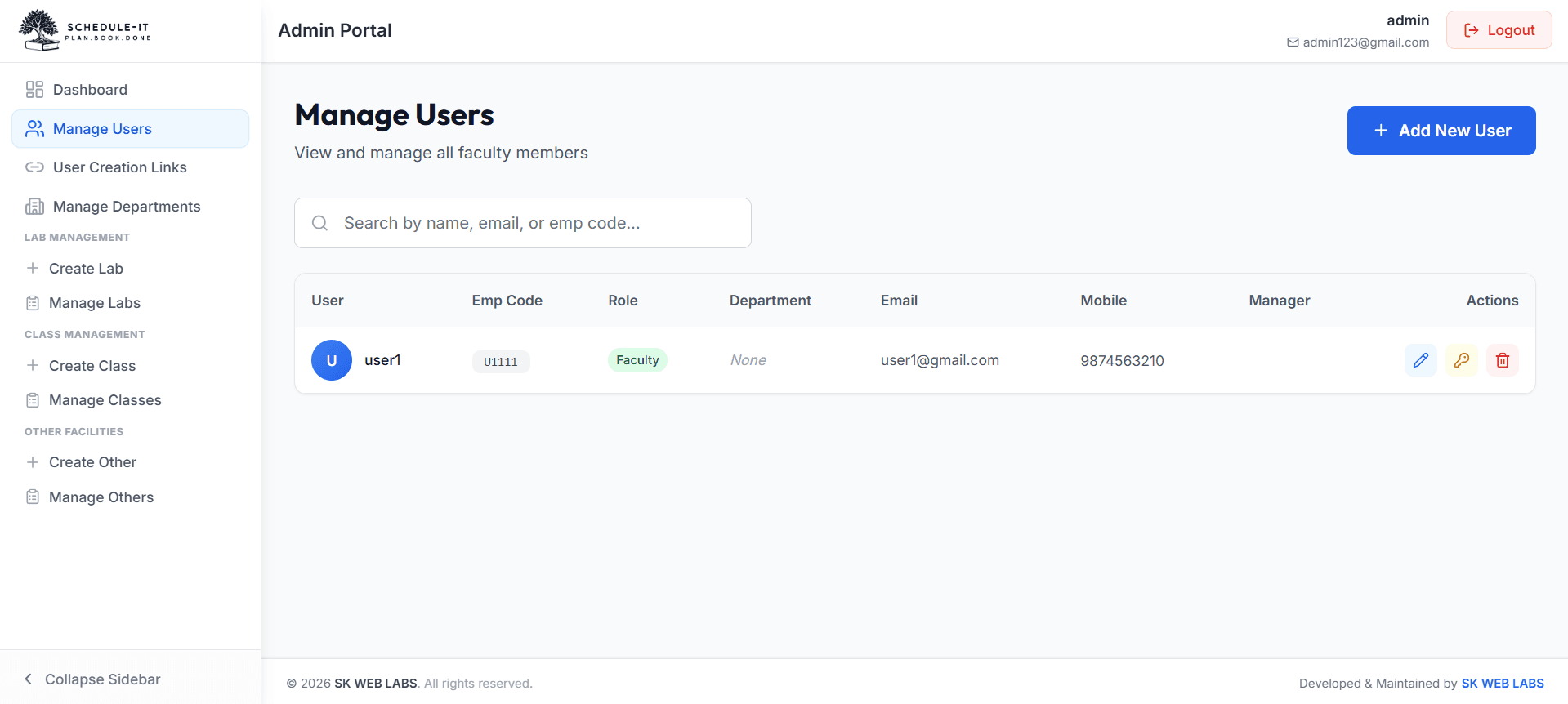Reset user1 password via the key icon
Screen dimensions: 1568x704
click(x=1461, y=360)
